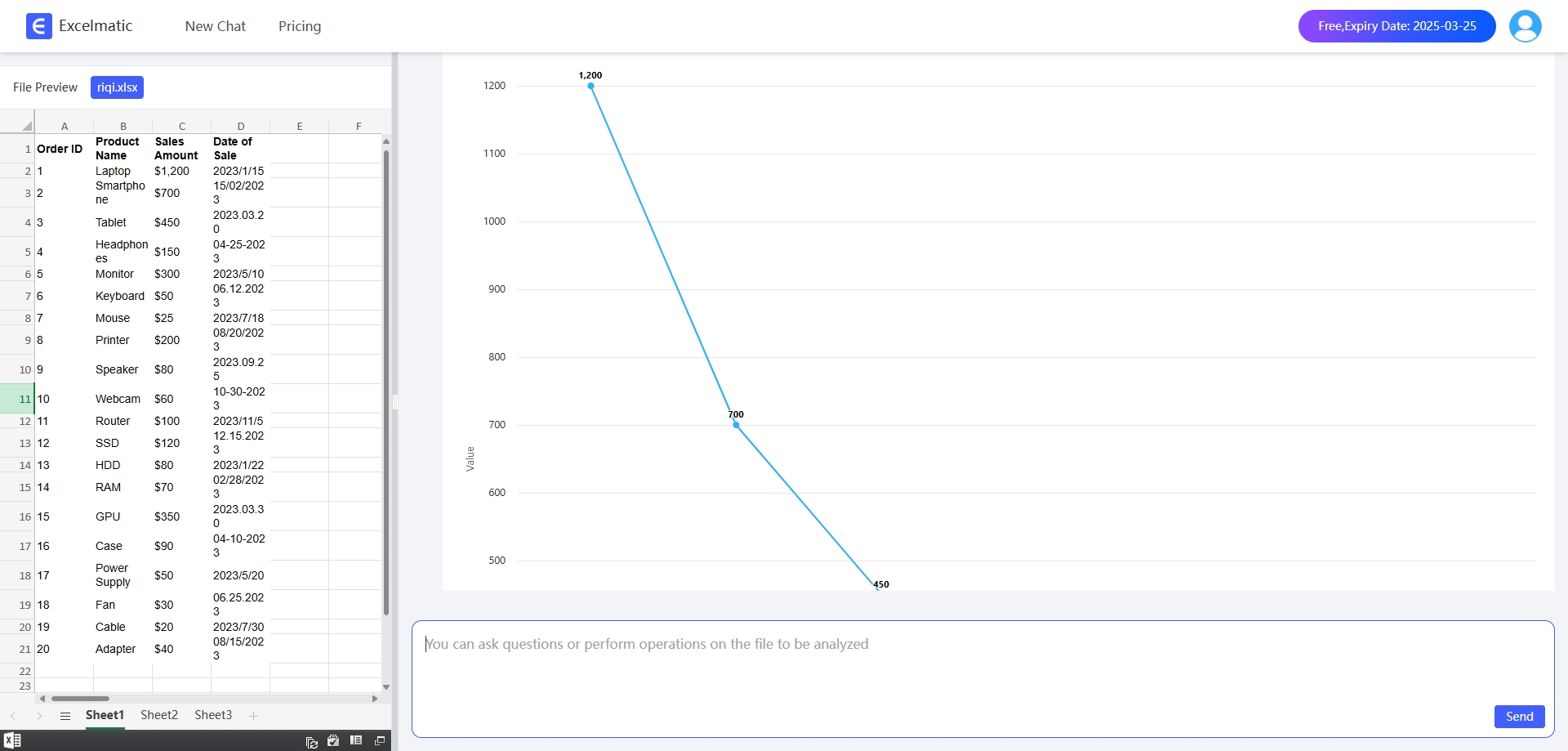Click the 'Webcam' cell
The image size is (1568, 751).
(123, 399)
